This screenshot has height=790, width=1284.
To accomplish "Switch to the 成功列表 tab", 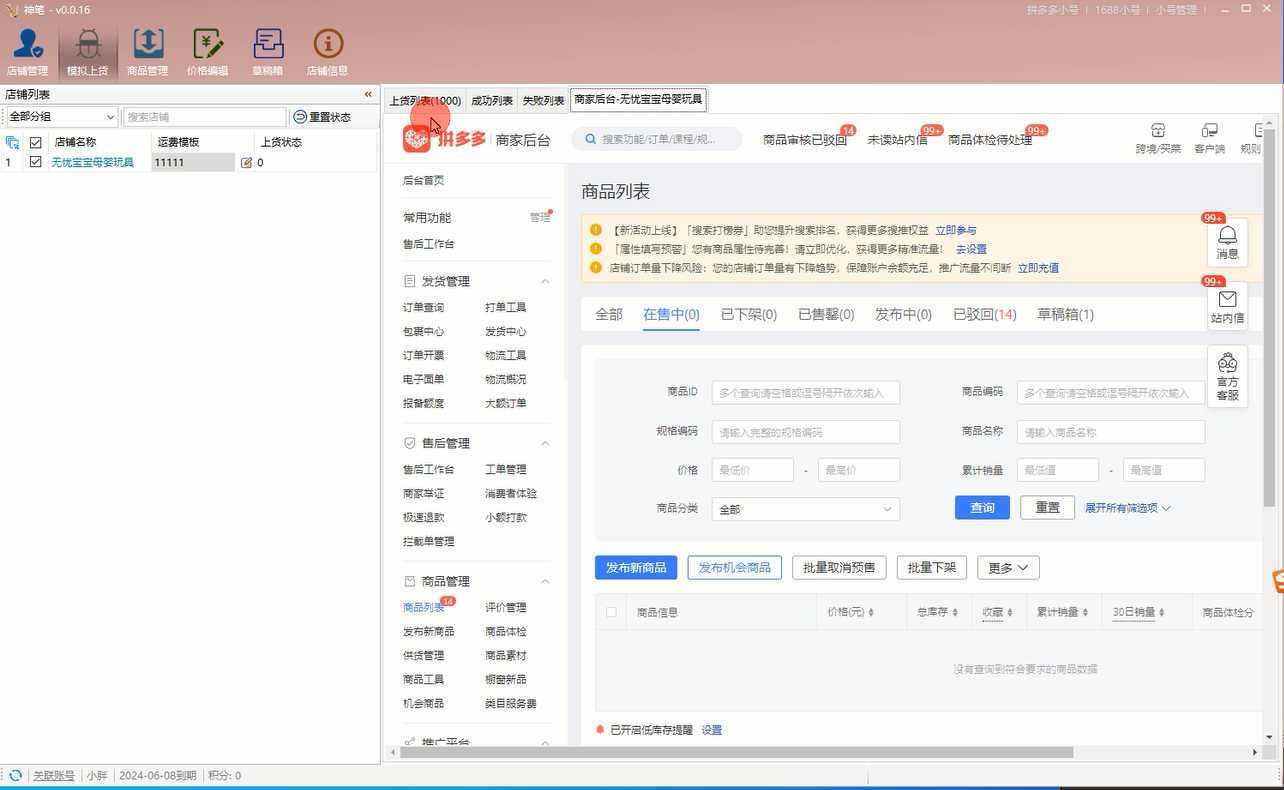I will click(x=491, y=100).
